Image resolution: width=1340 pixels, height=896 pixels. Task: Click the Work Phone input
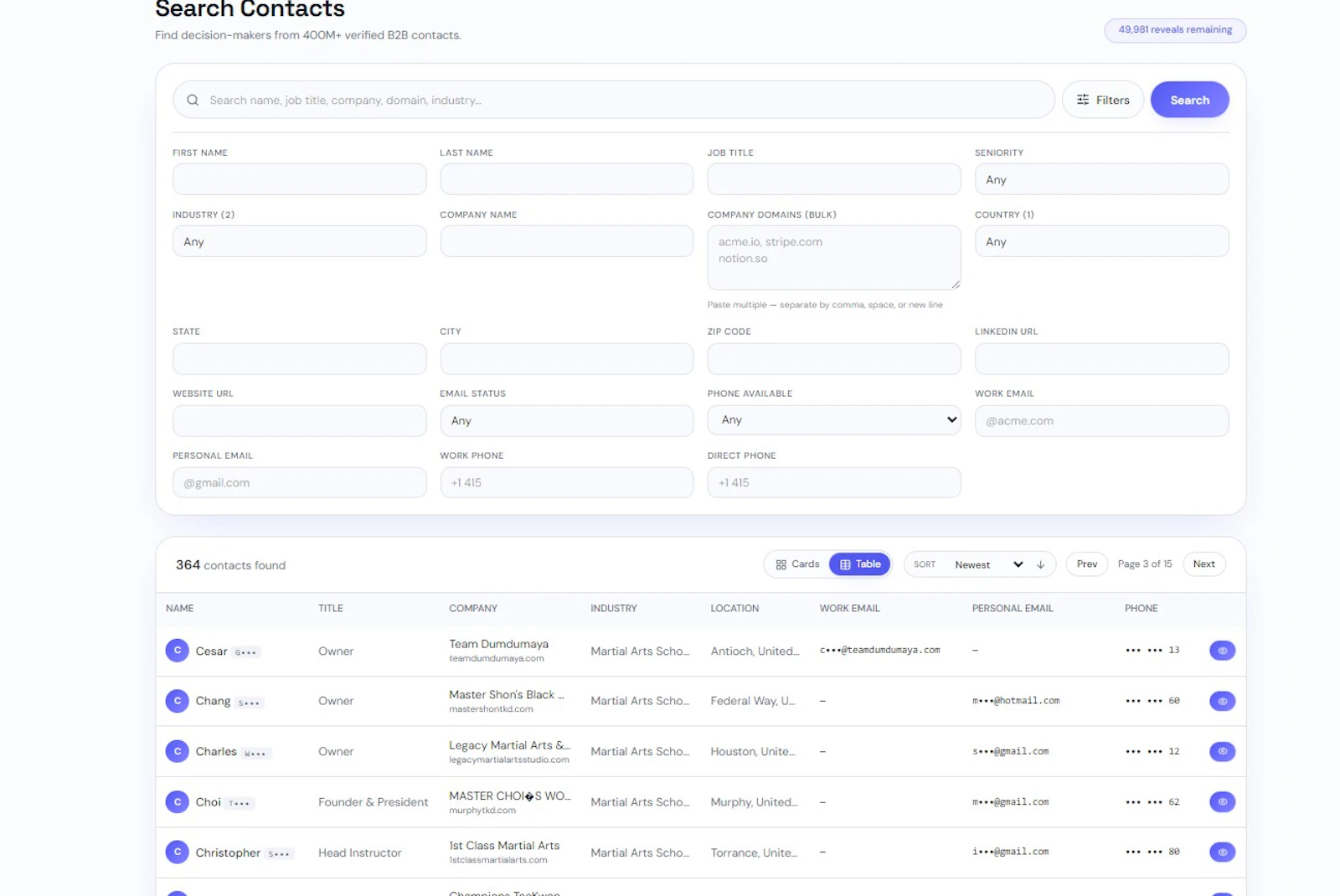[x=567, y=482]
